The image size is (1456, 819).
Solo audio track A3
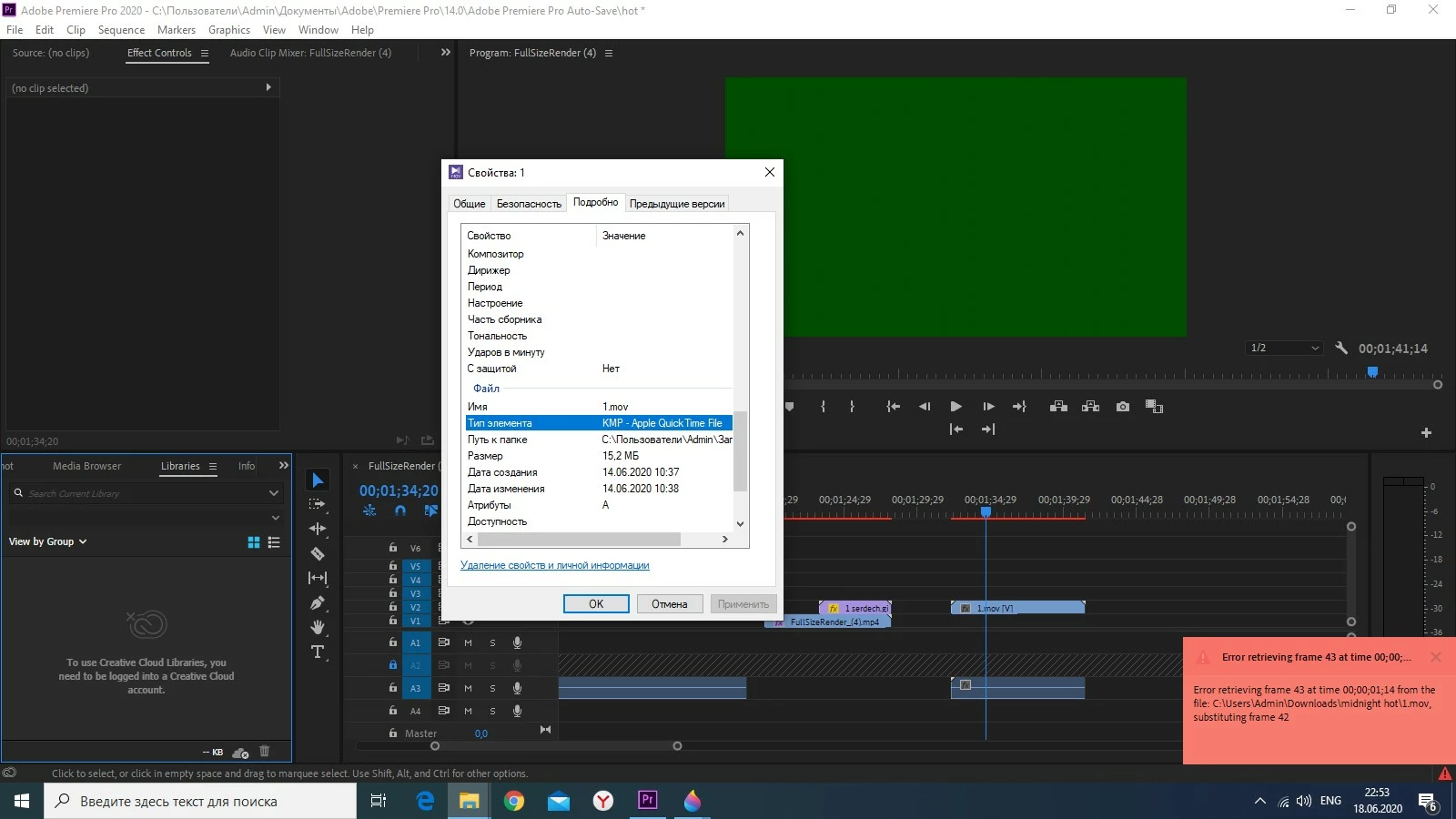[x=493, y=688]
